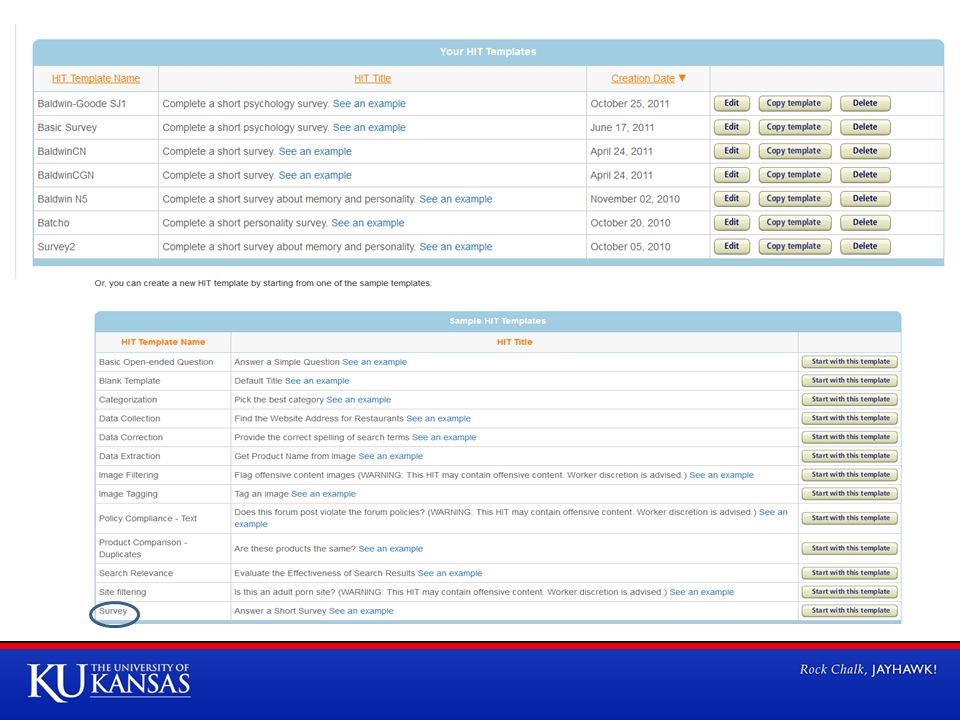960x720 pixels.
Task: Delete the BaldwinCN template
Action: tap(864, 151)
